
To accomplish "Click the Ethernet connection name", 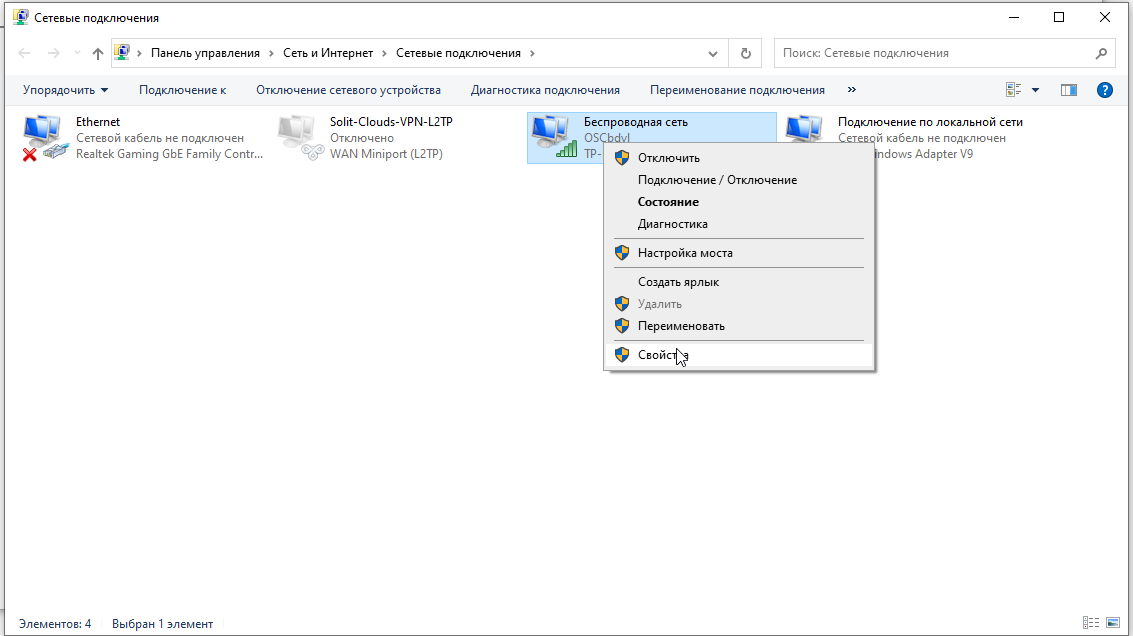I will pos(98,121).
